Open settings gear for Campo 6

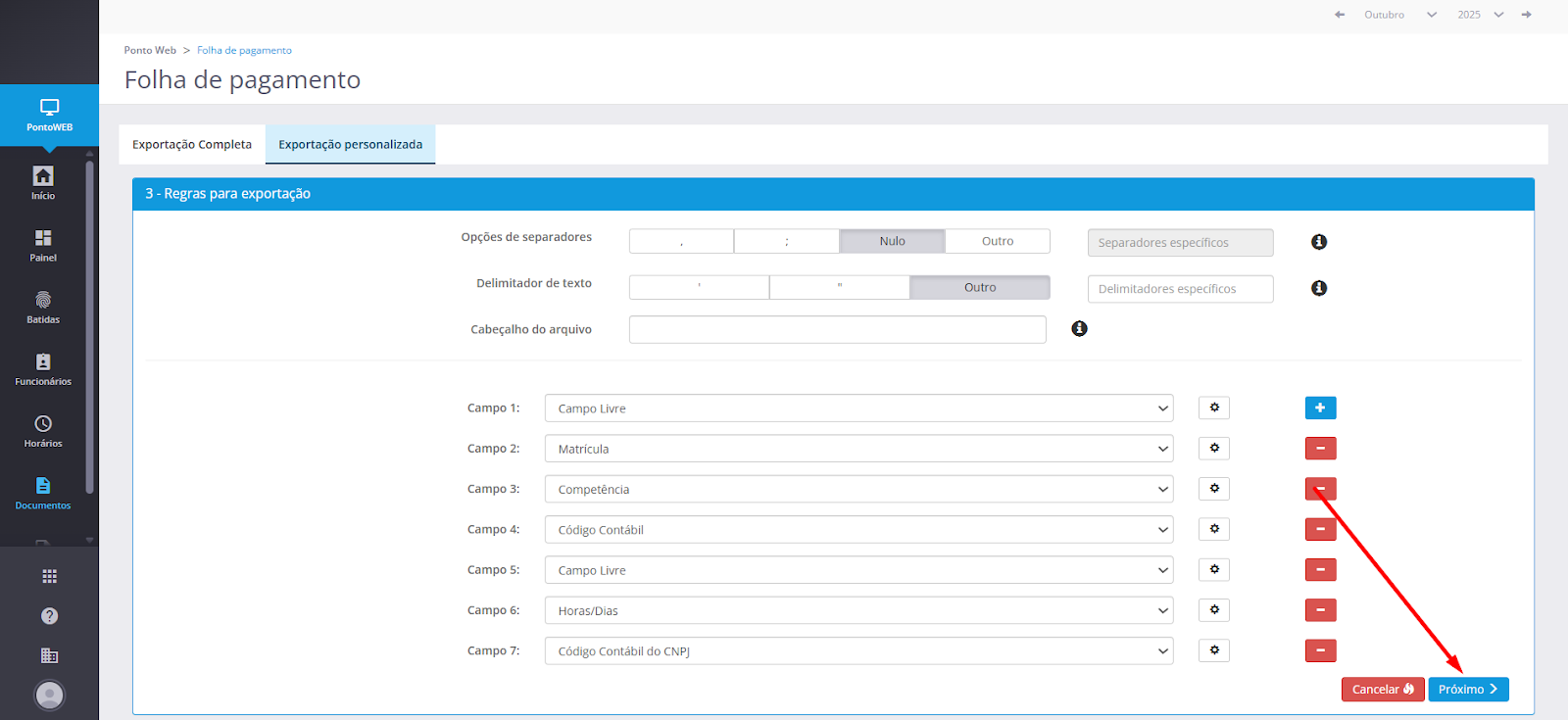1214,609
